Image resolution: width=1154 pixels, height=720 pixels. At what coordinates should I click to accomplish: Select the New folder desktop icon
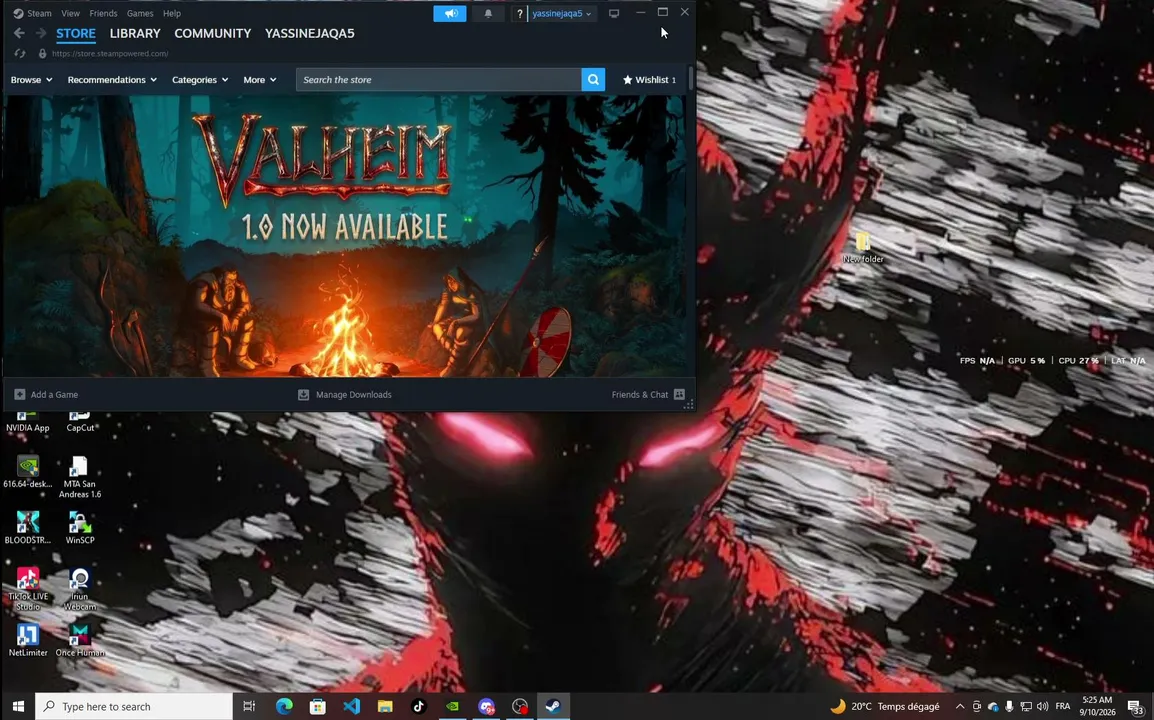pyautogui.click(x=863, y=248)
